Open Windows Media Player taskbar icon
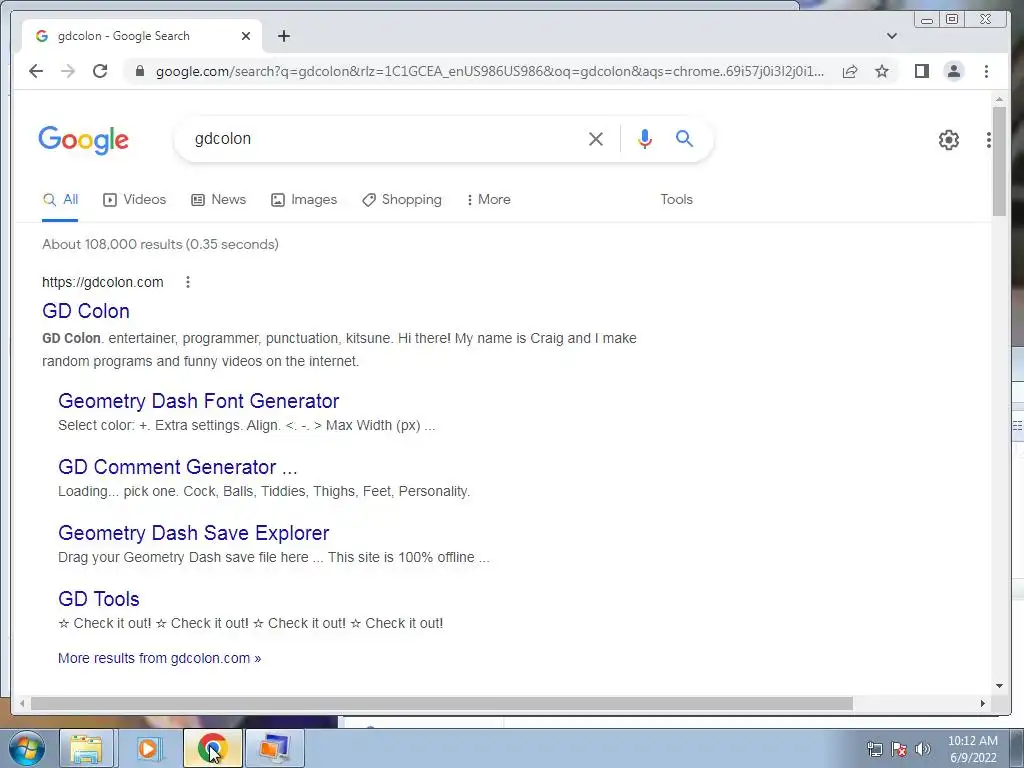 [x=148, y=748]
